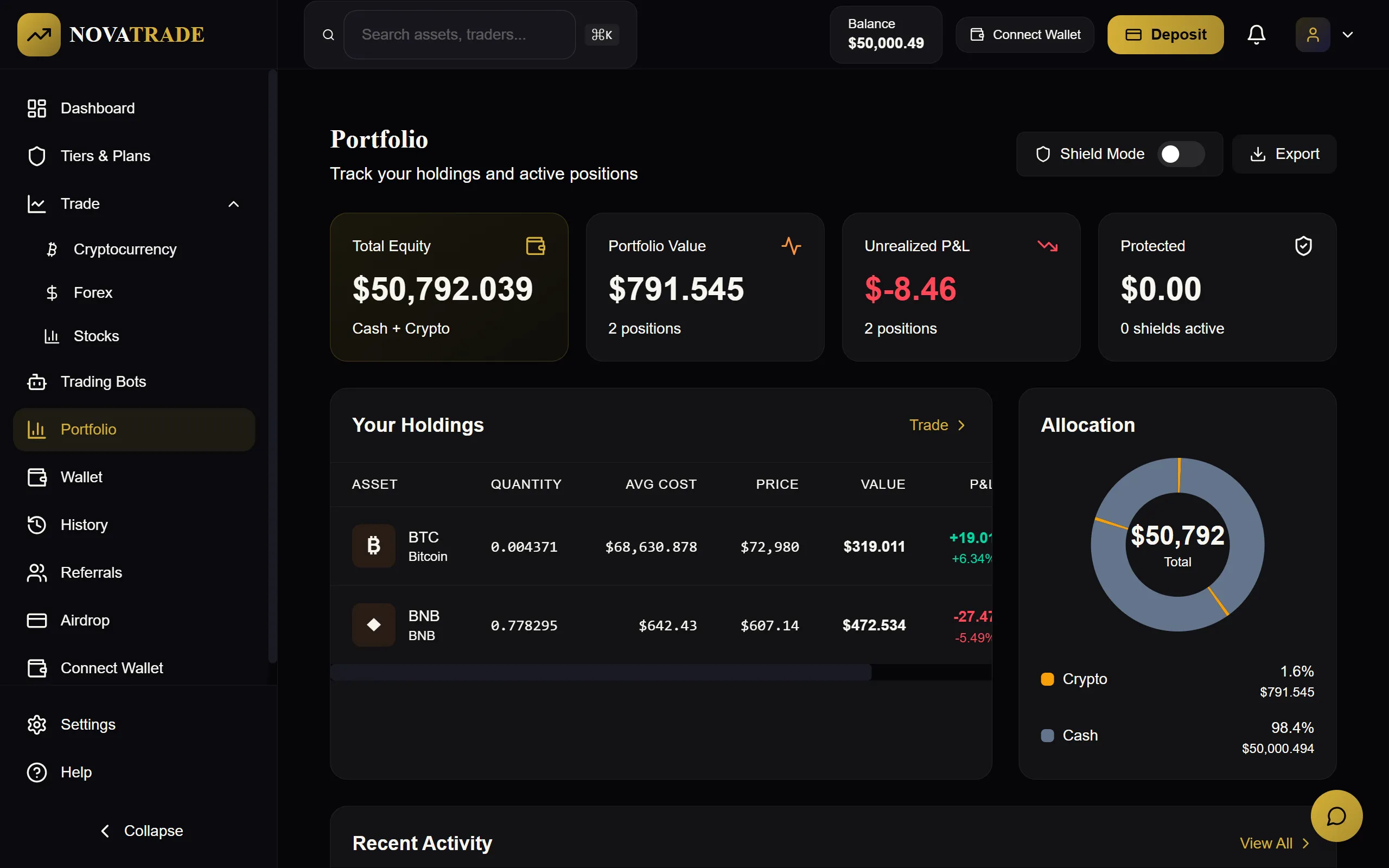Click the sidebar vertical scrollbar
The height and width of the screenshot is (868, 1389).
point(272,367)
